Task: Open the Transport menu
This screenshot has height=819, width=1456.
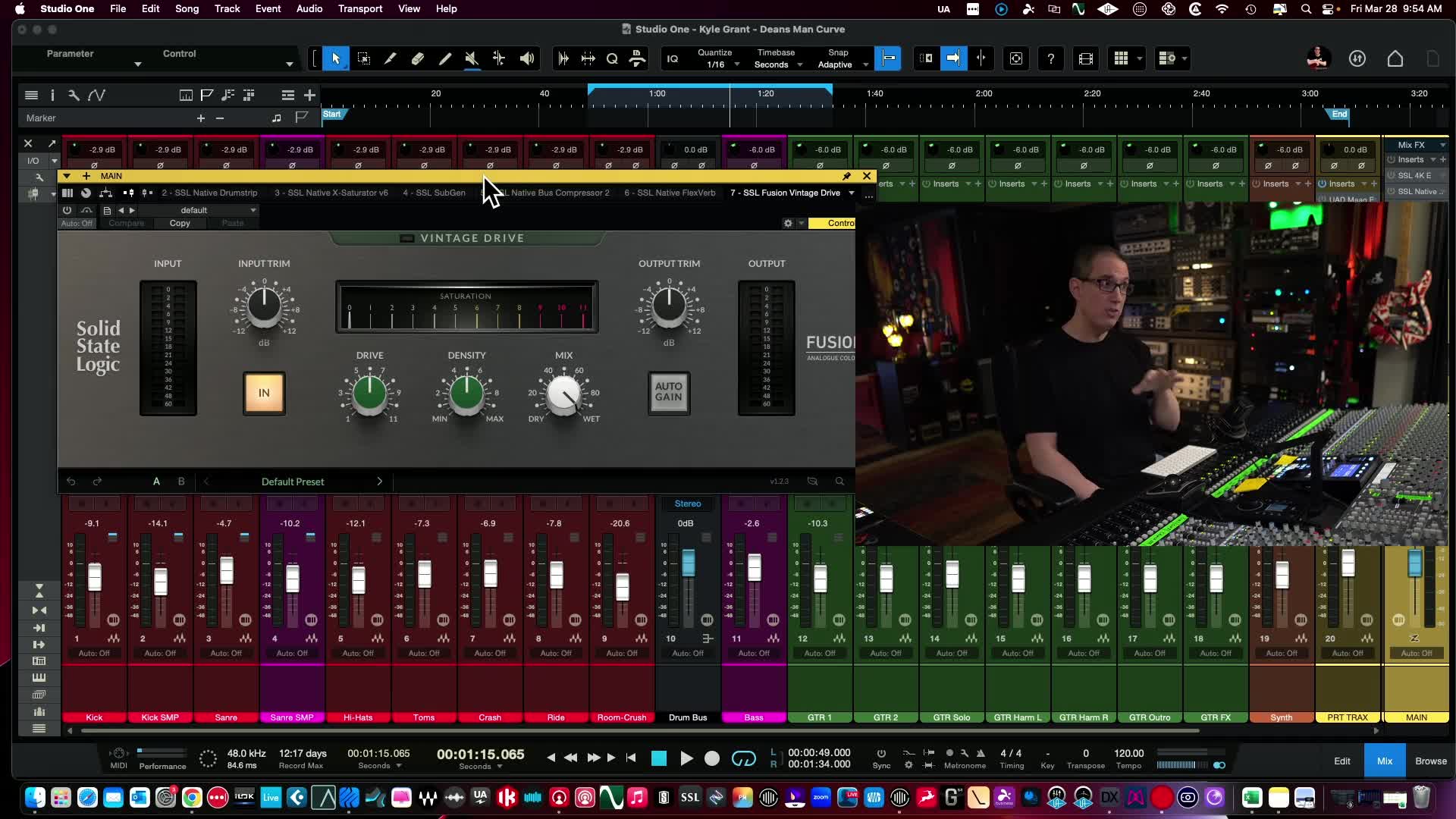Action: [x=360, y=8]
